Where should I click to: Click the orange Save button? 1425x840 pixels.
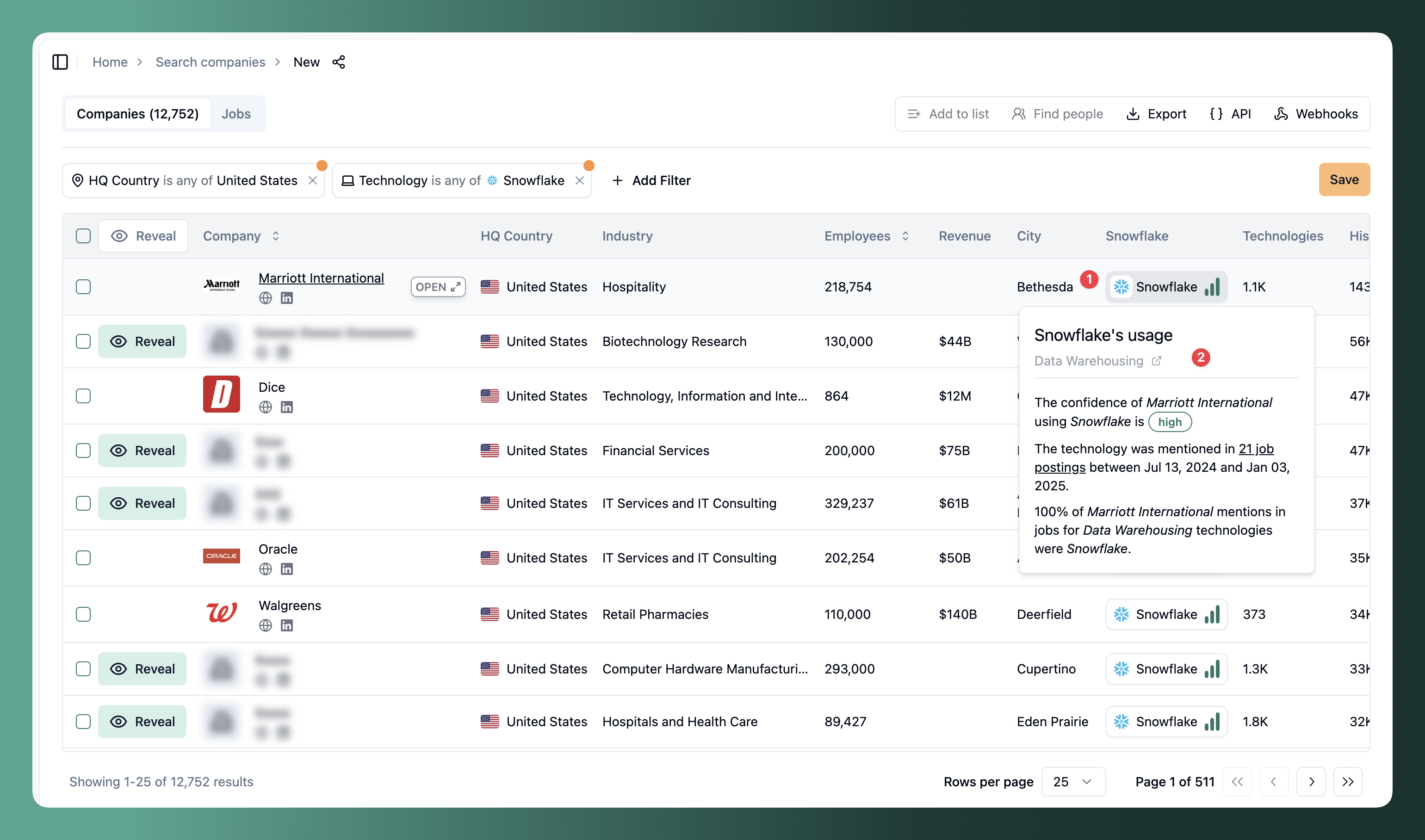1344,179
